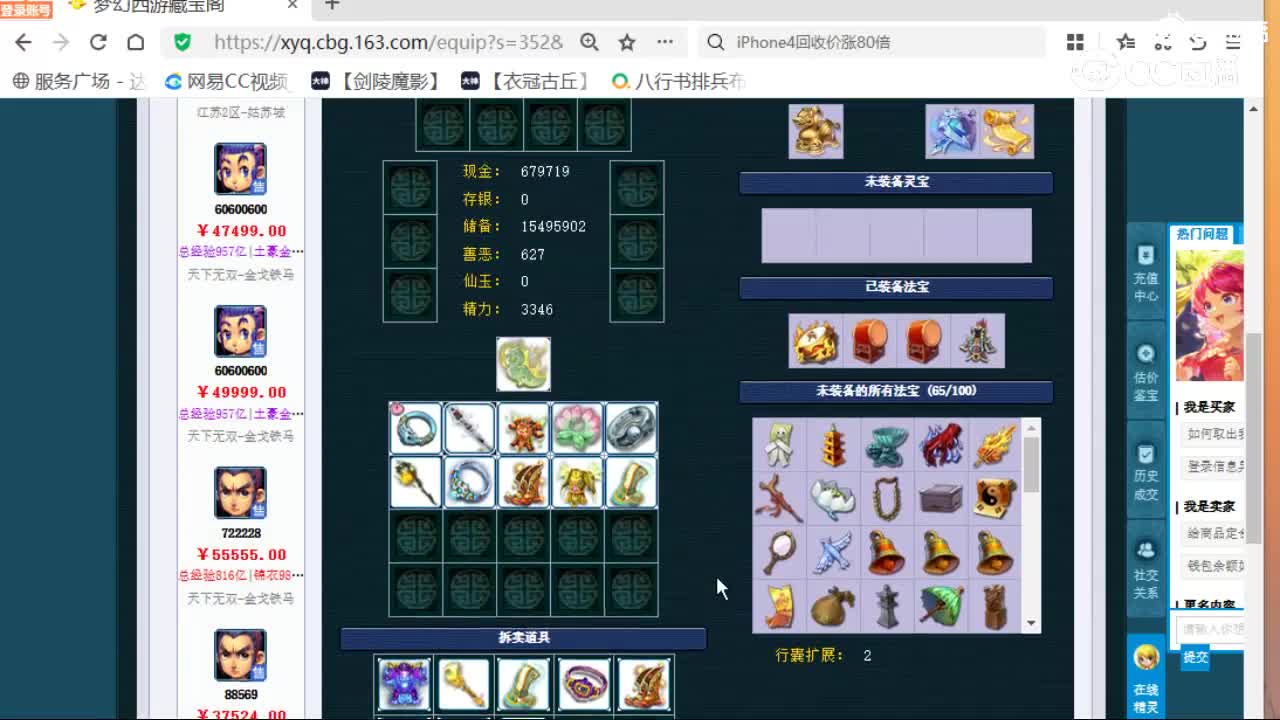Open the browser three-dots more menu
Viewport: 1280px width, 720px height.
[x=665, y=42]
